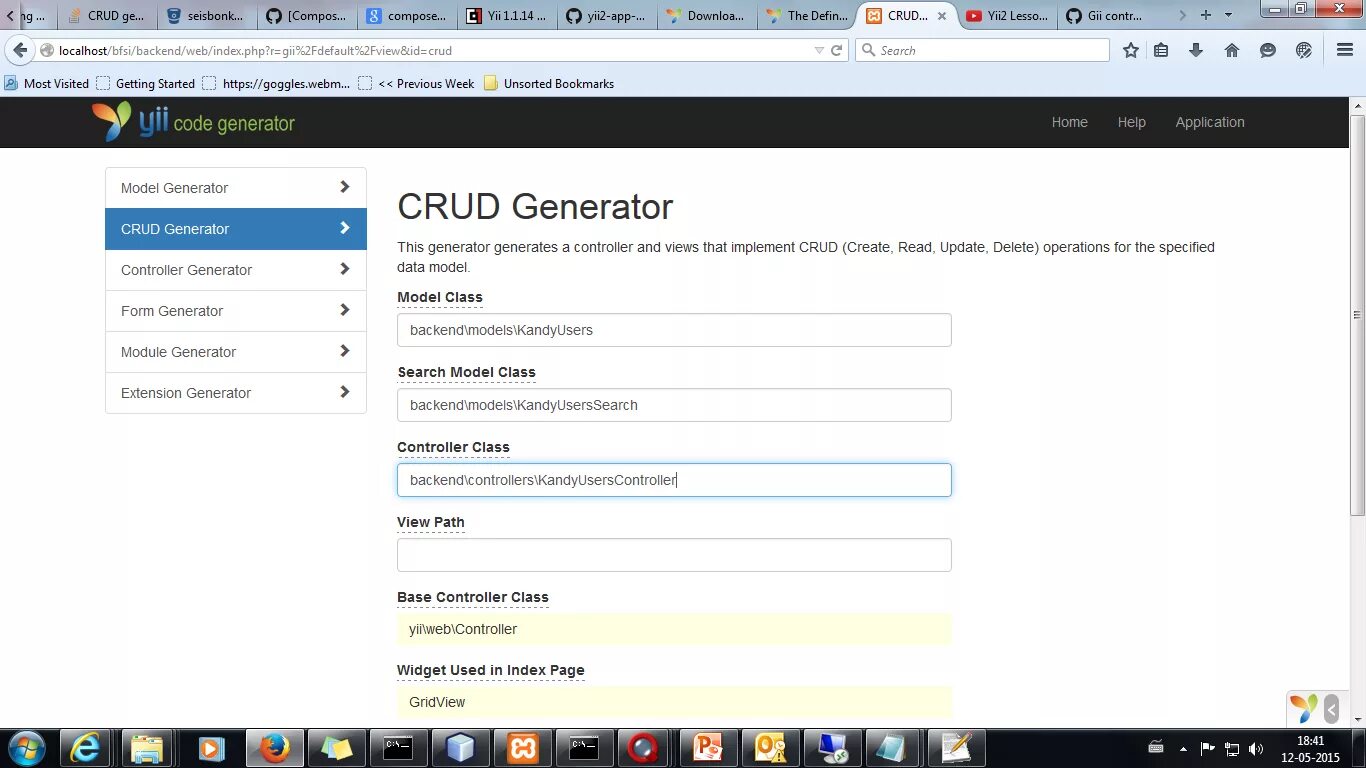
Task: Go to Firefox Home page icon
Action: pos(1232,50)
